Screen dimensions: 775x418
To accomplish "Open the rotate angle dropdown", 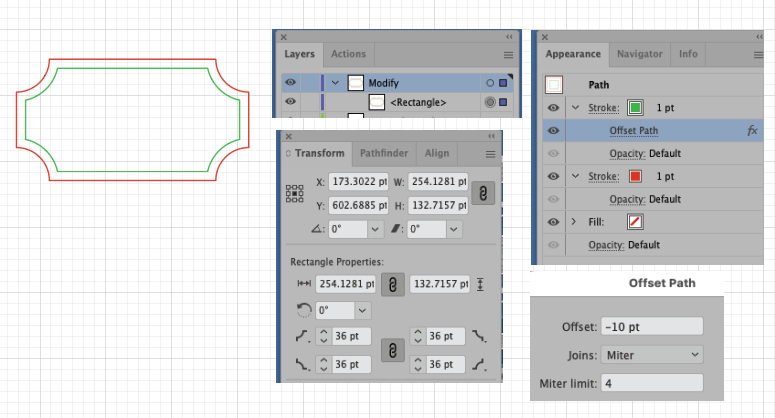I will point(375,229).
